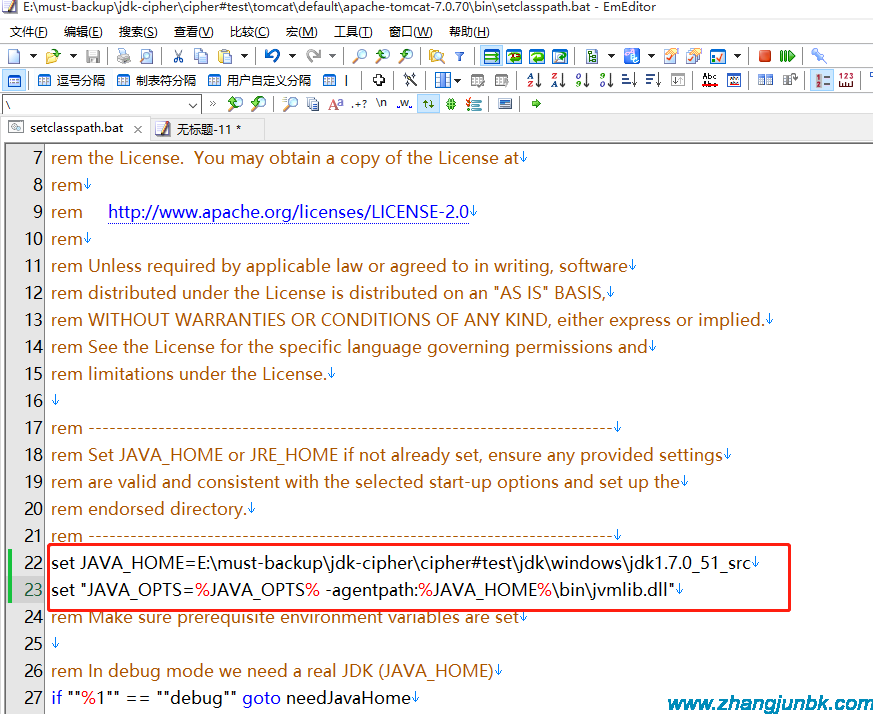Click the Find in Files icon
Image resolution: width=873 pixels, height=714 pixels.
(x=437, y=56)
